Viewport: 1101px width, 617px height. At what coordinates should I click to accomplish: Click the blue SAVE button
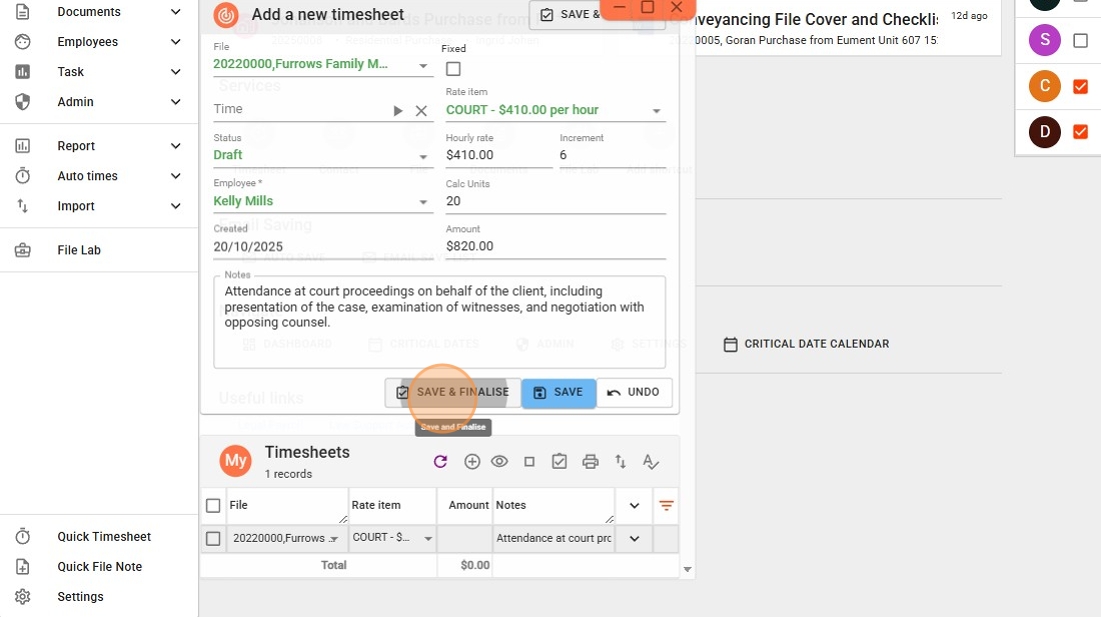point(558,393)
